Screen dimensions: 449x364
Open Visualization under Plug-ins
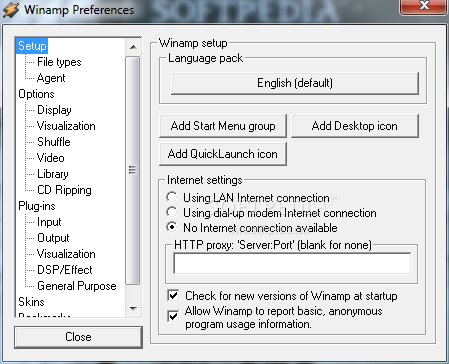66,254
